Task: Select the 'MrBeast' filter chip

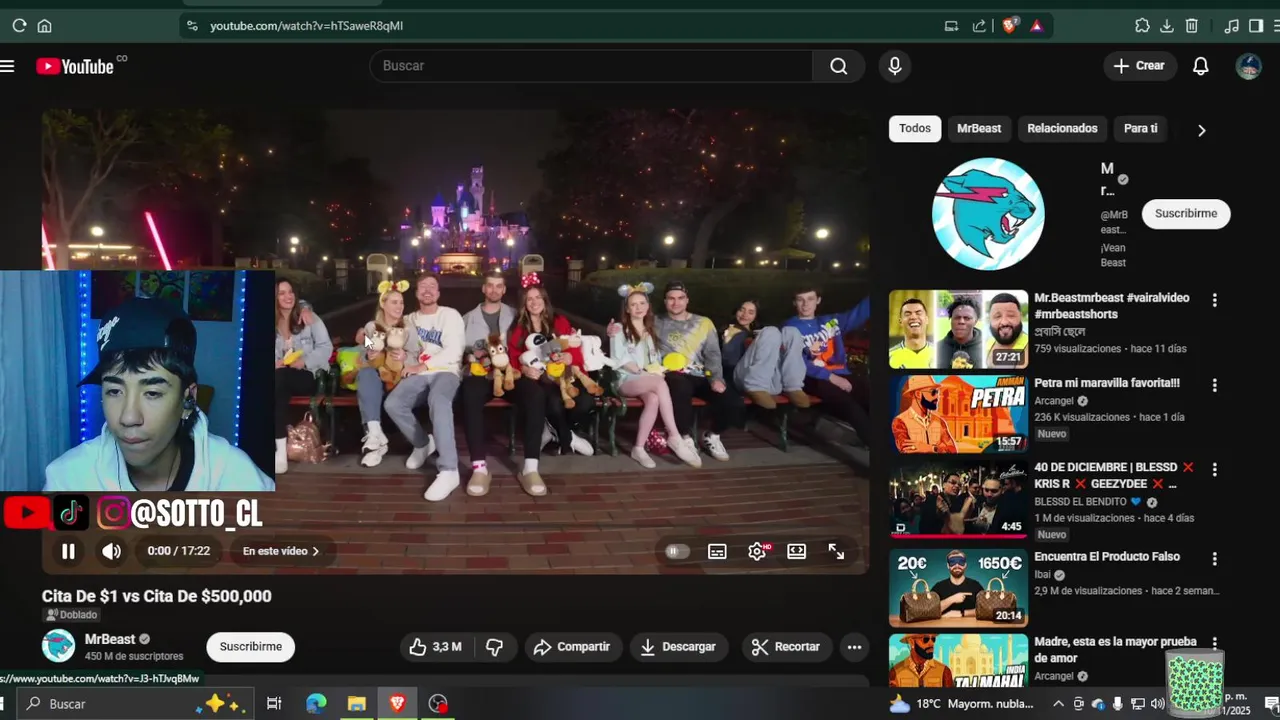Action: click(x=979, y=128)
